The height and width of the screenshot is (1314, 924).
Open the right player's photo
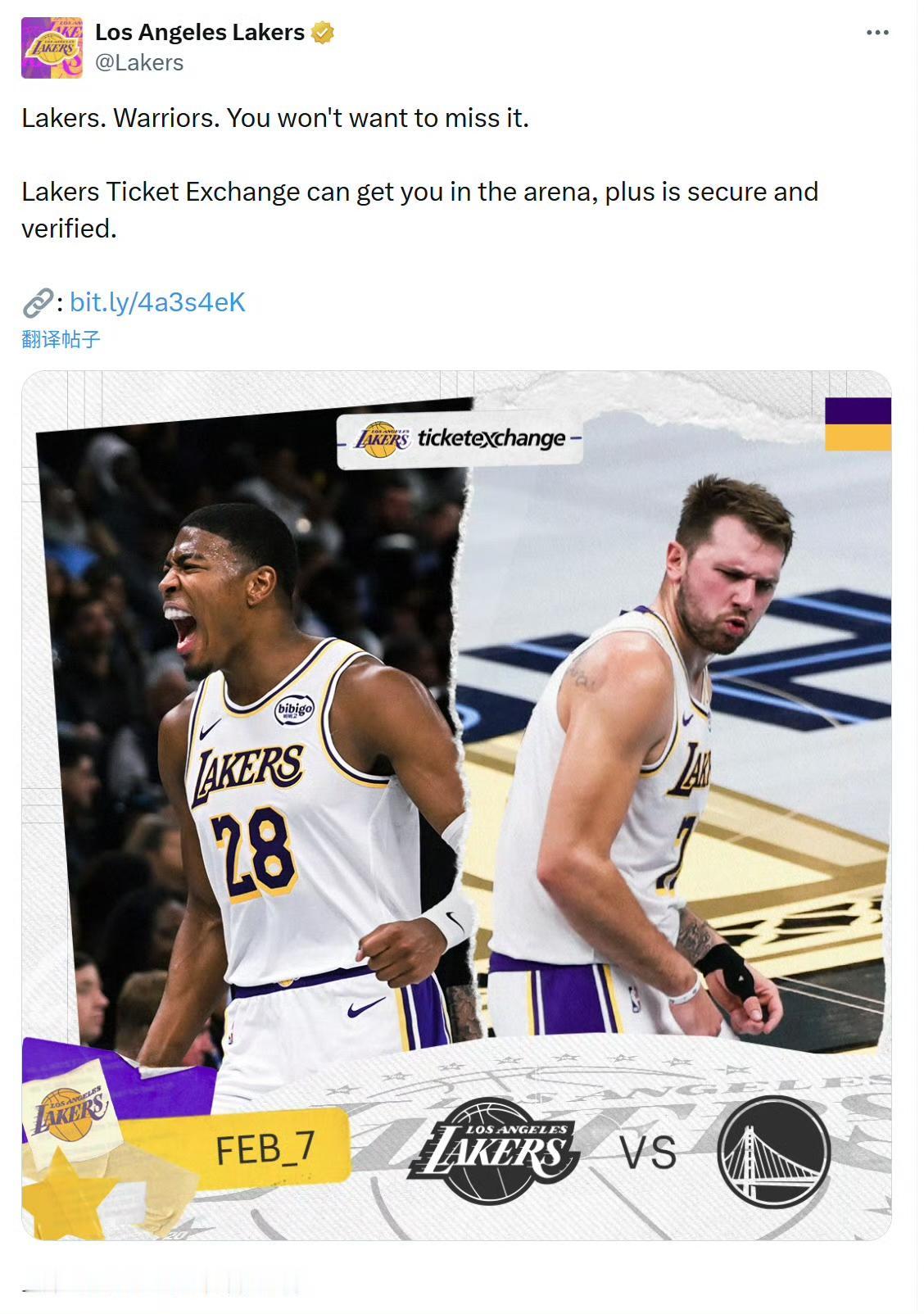[672, 737]
